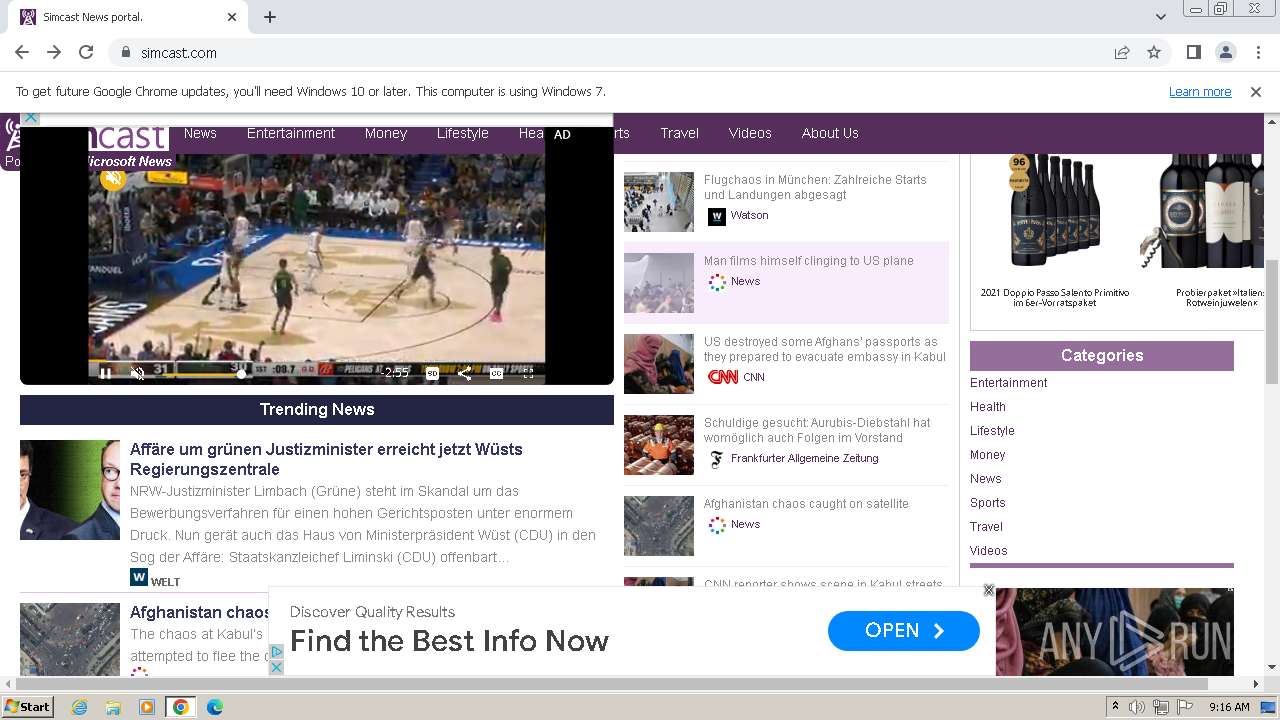Image resolution: width=1280 pixels, height=720 pixels.
Task: Open the Videos menu item
Action: click(750, 133)
